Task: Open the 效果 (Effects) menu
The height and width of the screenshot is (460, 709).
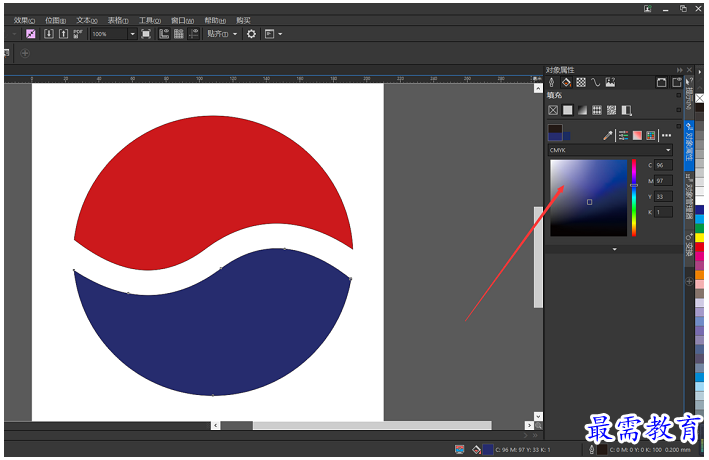Action: tap(24, 20)
